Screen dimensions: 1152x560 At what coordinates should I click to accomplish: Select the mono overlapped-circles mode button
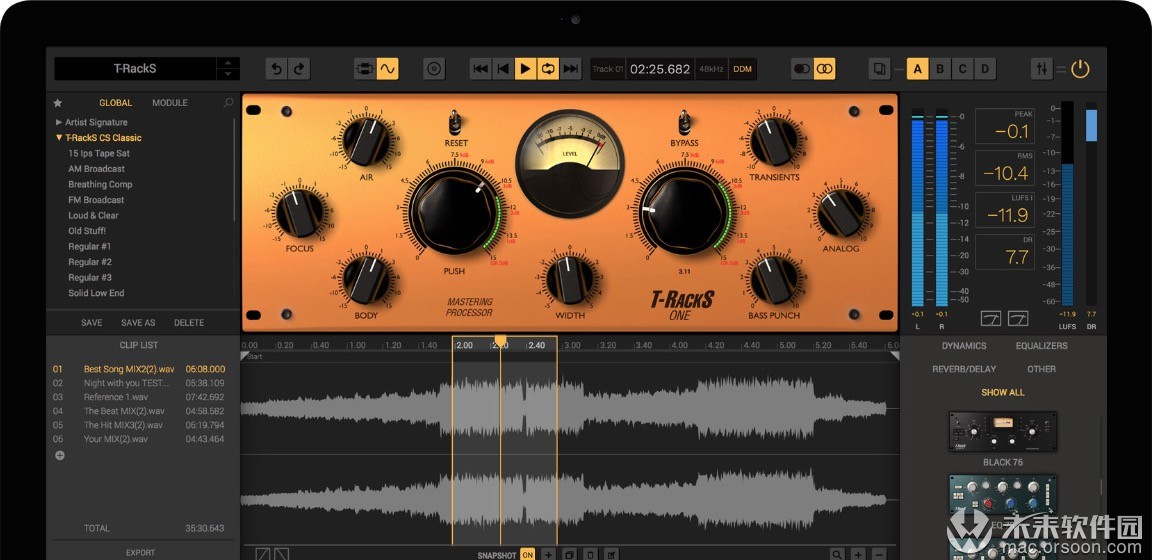(x=802, y=69)
